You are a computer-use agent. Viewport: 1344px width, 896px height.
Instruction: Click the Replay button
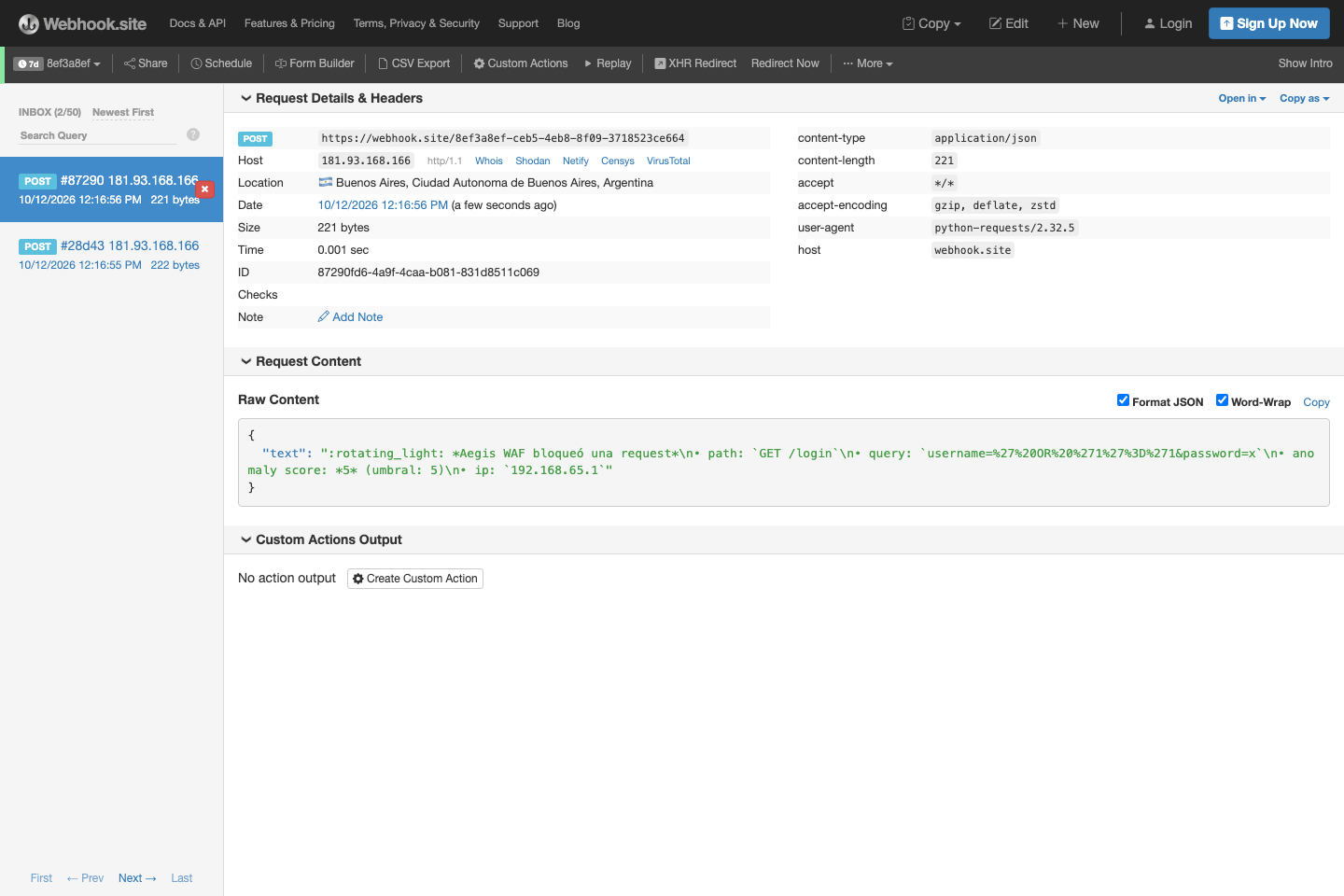608,63
